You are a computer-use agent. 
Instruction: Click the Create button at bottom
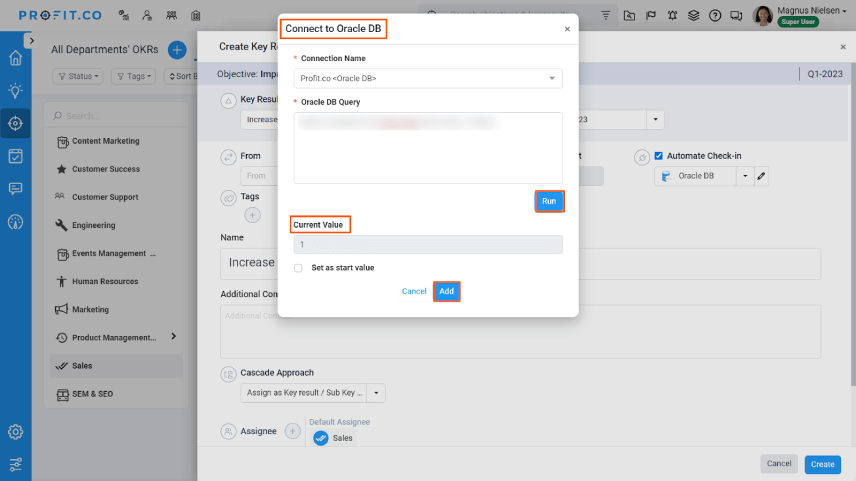coord(822,464)
